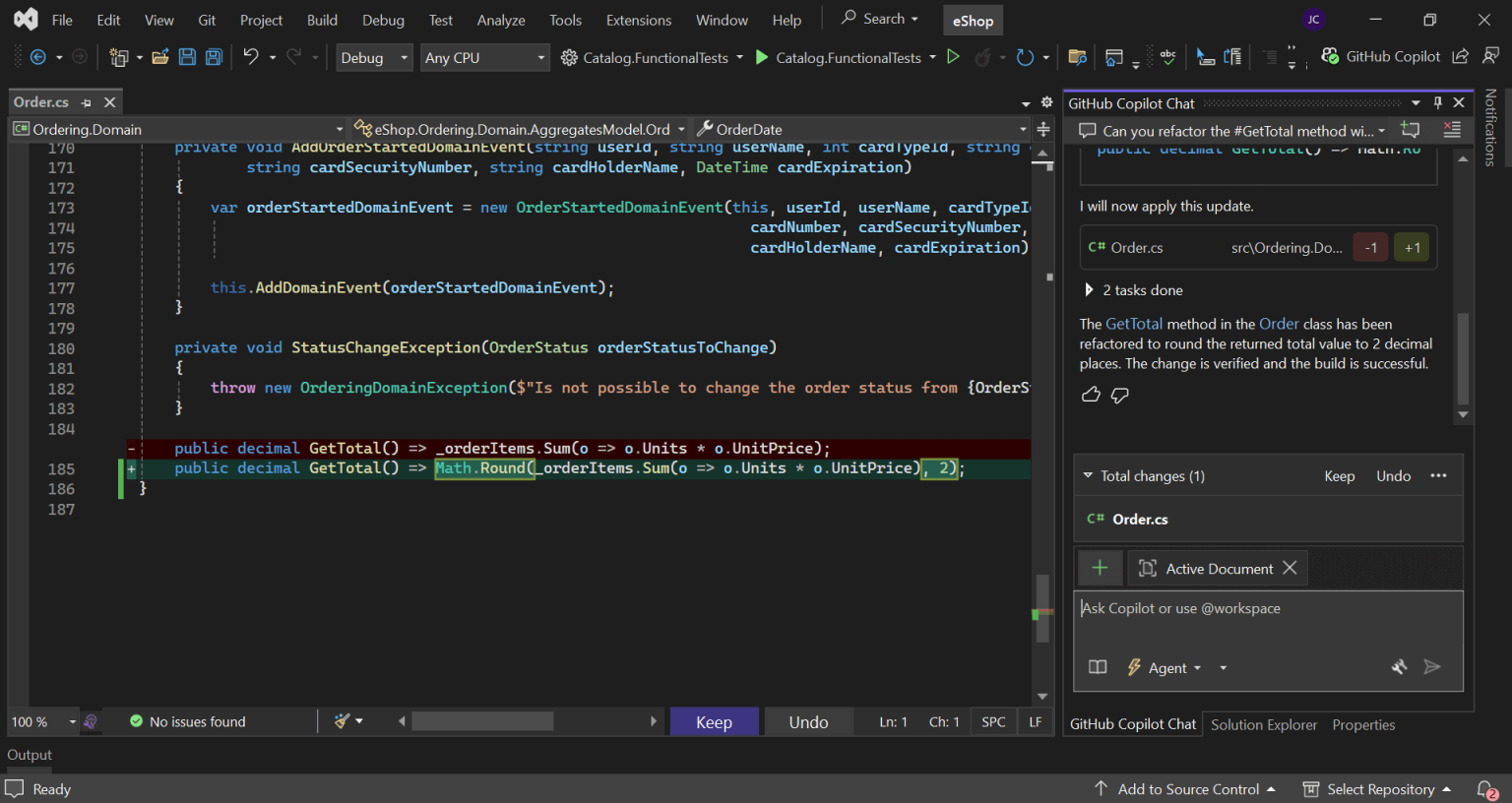Give thumbs down on Copilot's response
Image resolution: width=1512 pixels, height=803 pixels.
pyautogui.click(x=1120, y=394)
